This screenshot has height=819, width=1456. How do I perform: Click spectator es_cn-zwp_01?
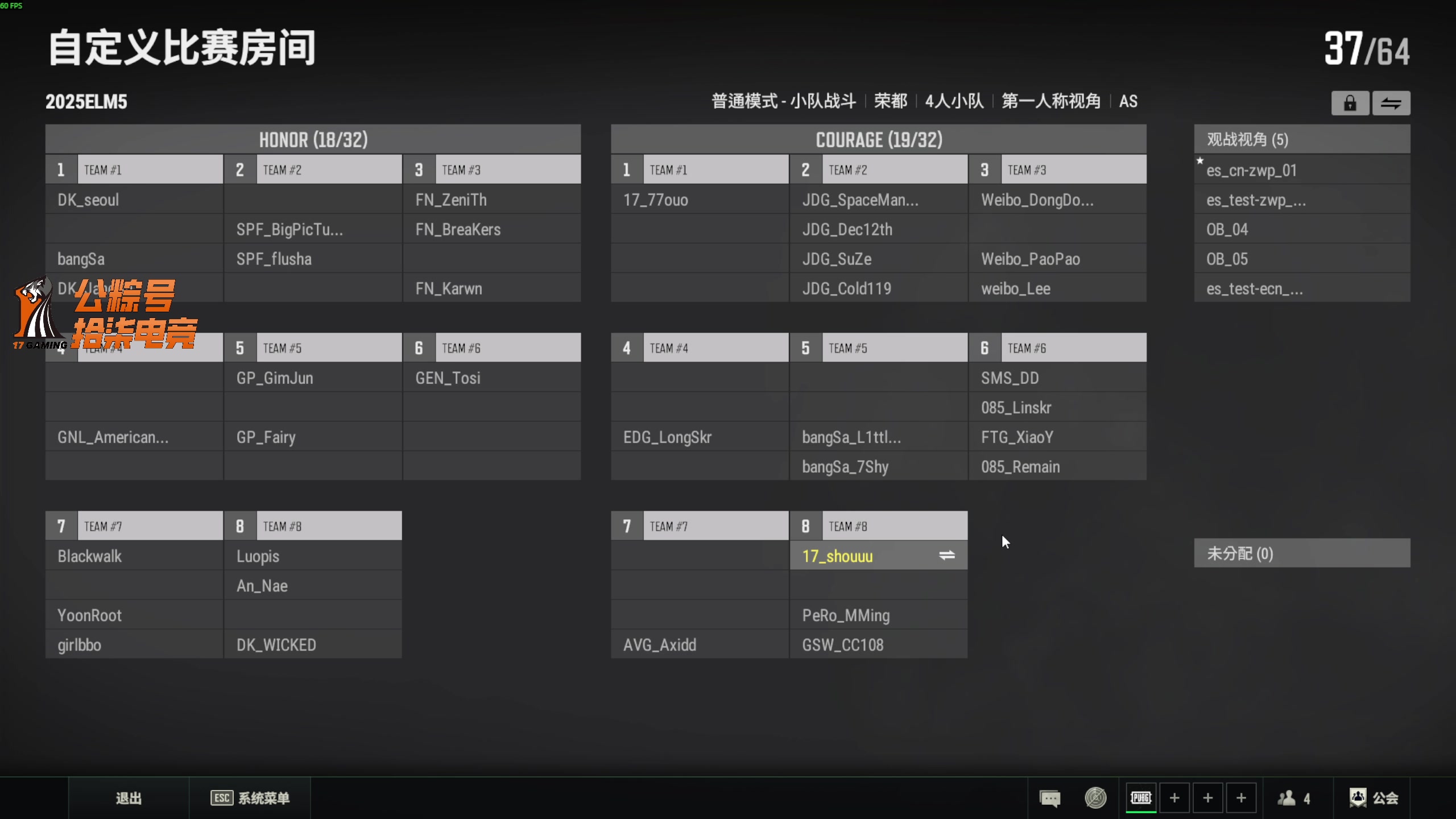1302,170
